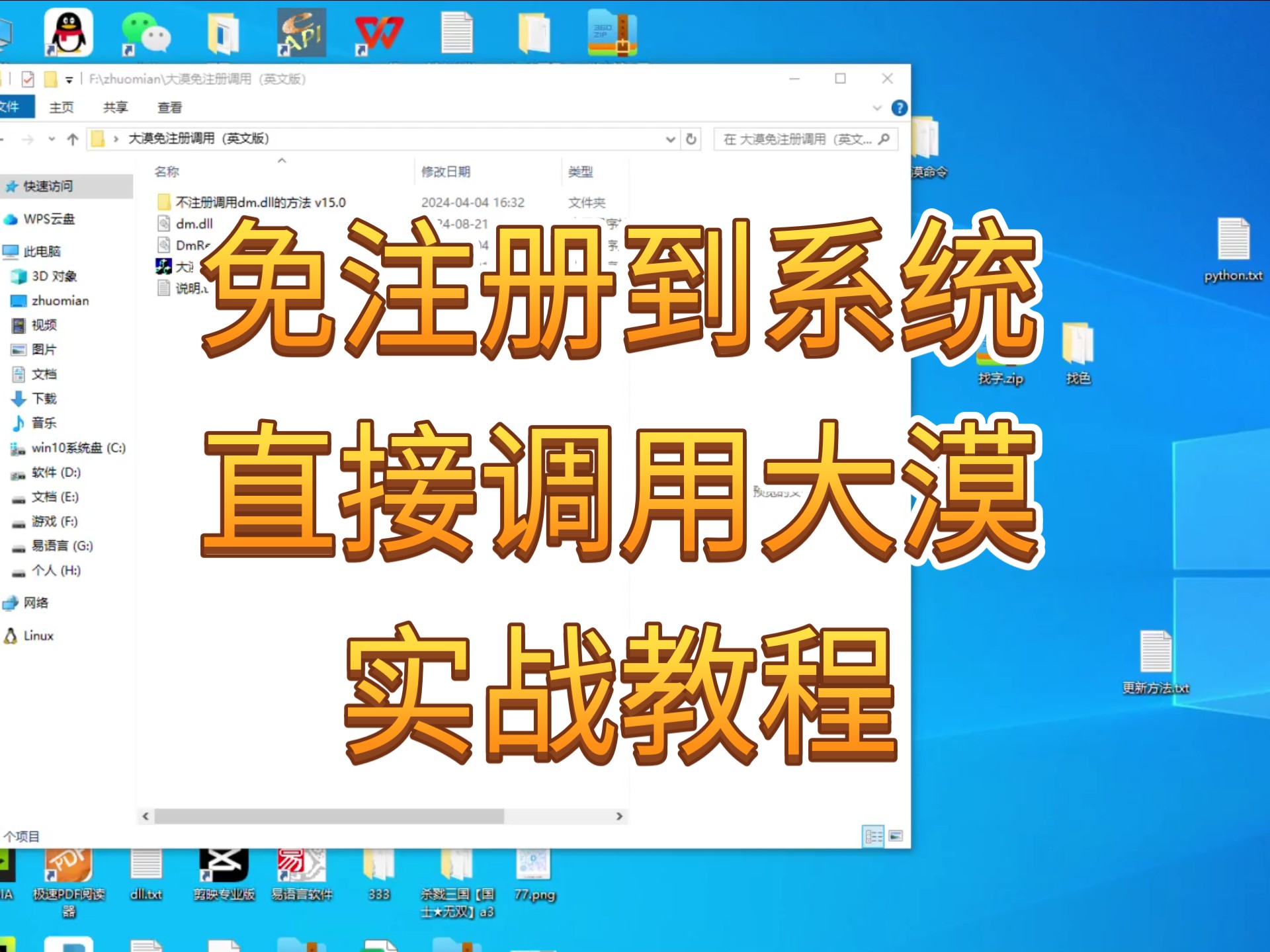Launch the WPS Office desktop shortcut
This screenshot has height=952, width=1270.
coord(378,33)
